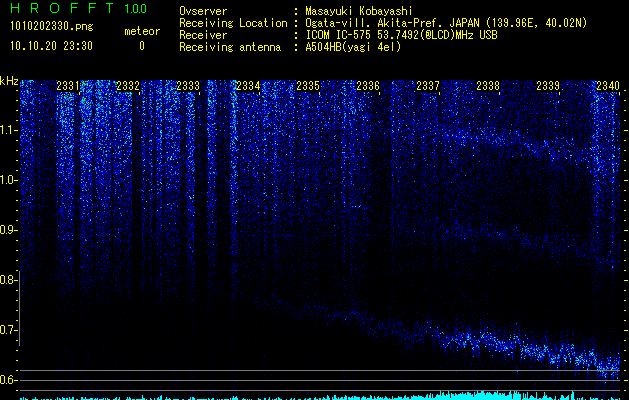Click the 1.1 kHz axis label
The image size is (629, 400).
[x=9, y=130]
